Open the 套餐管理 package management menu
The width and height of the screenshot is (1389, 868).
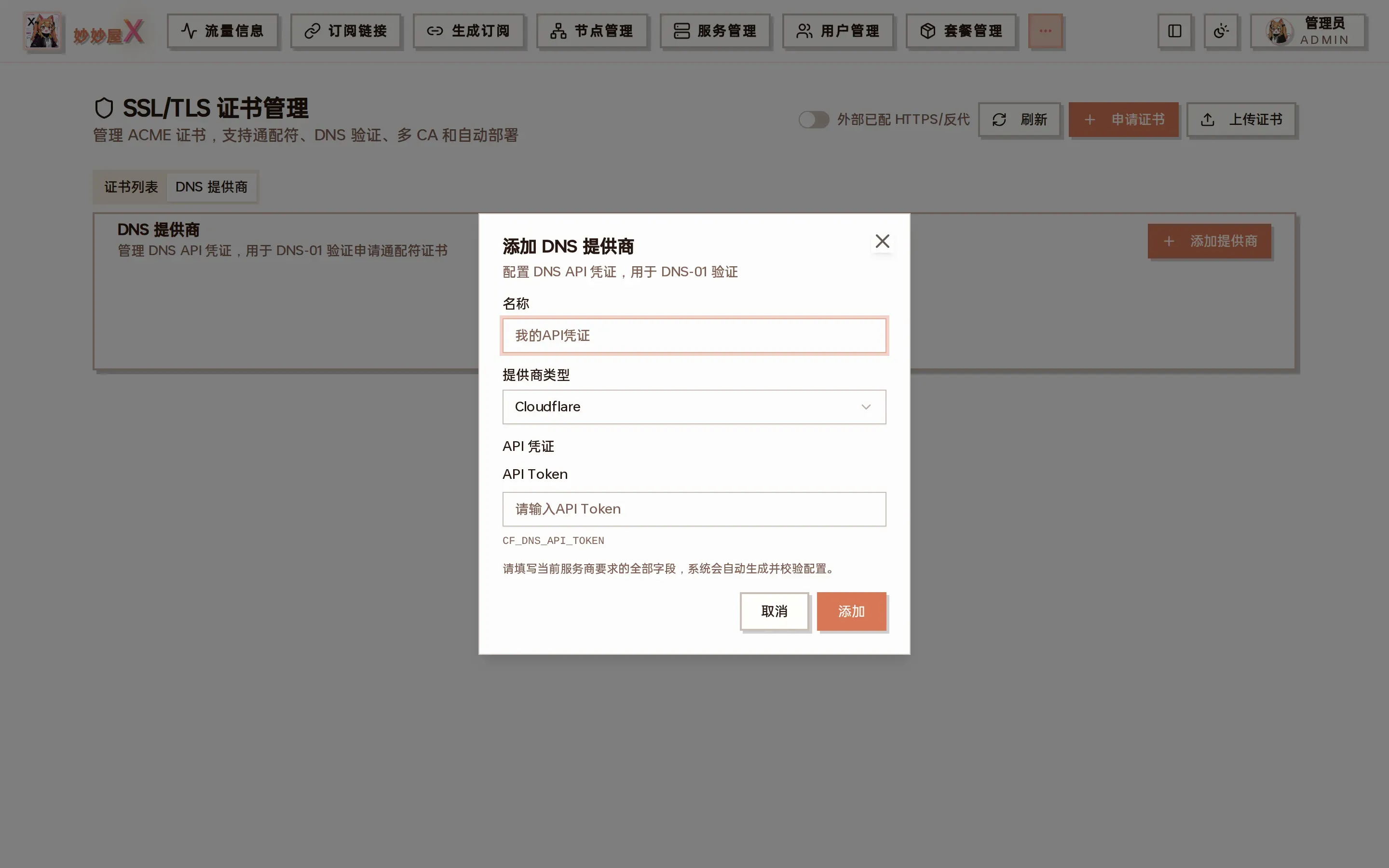coord(961,31)
